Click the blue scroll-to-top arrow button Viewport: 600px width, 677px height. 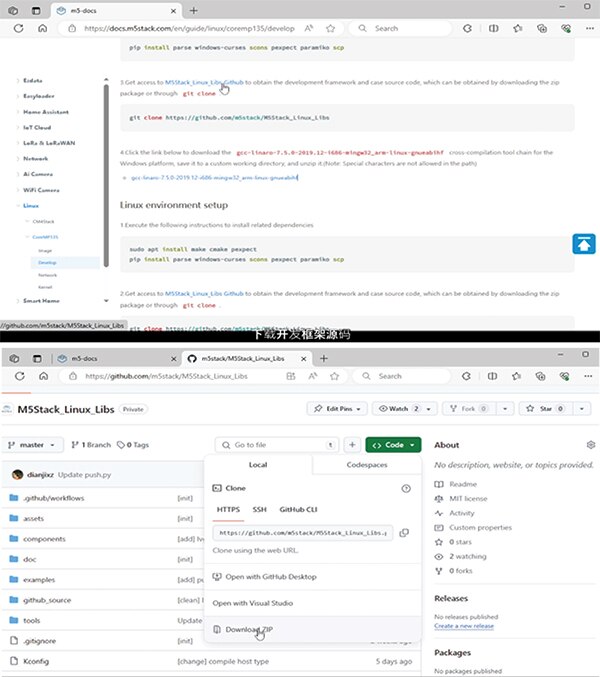pyautogui.click(x=584, y=244)
